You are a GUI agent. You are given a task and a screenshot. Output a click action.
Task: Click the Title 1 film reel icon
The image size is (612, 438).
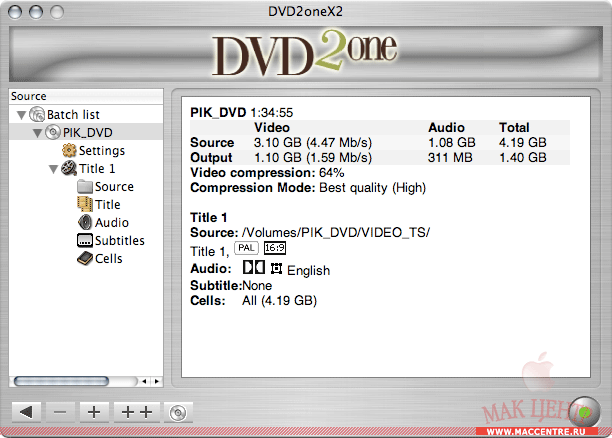coord(69,168)
